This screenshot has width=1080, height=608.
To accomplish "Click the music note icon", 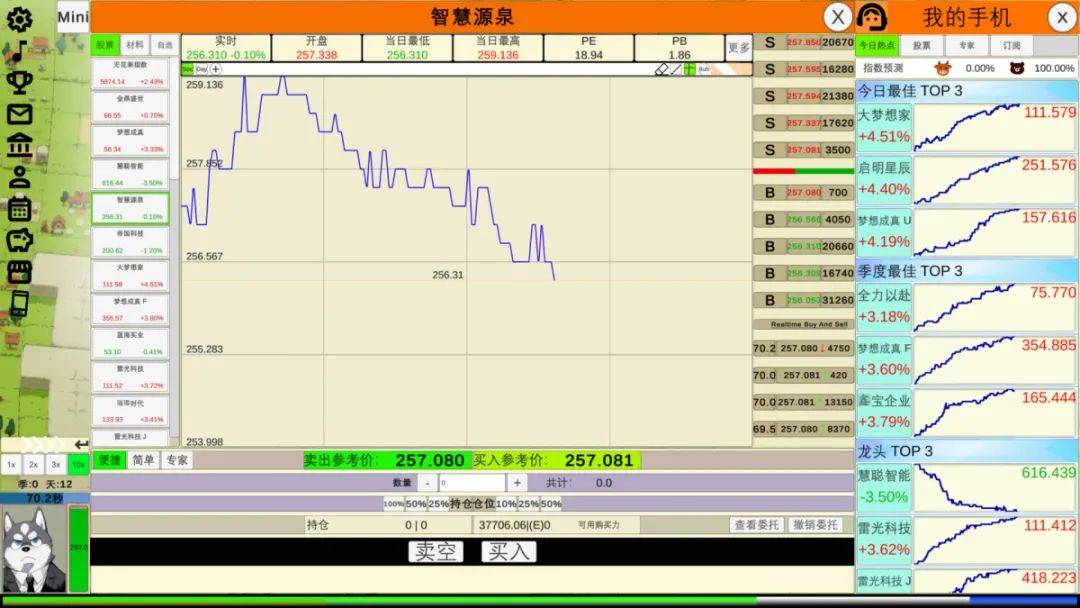I will [19, 50].
